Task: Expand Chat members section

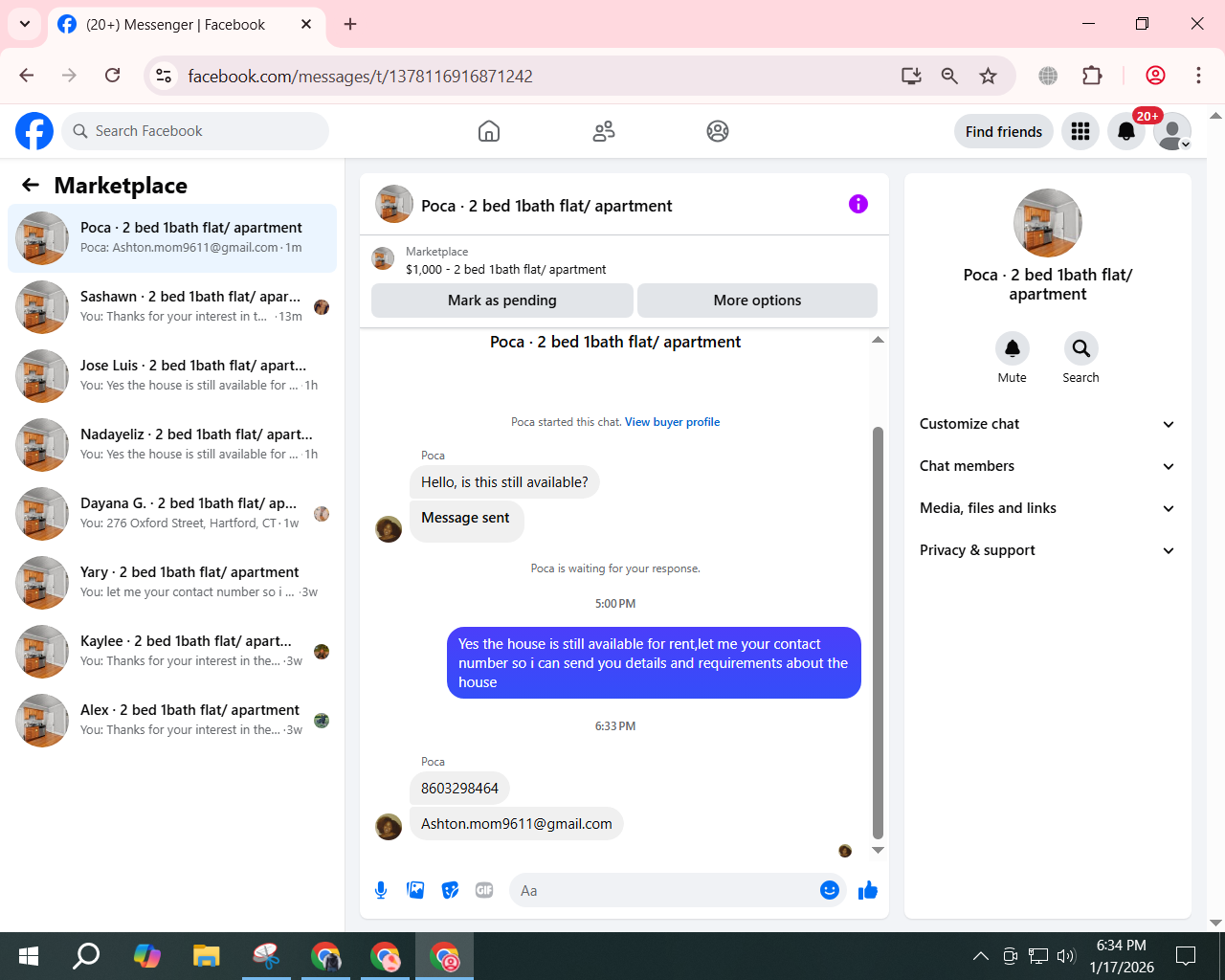Action: pos(1048,466)
